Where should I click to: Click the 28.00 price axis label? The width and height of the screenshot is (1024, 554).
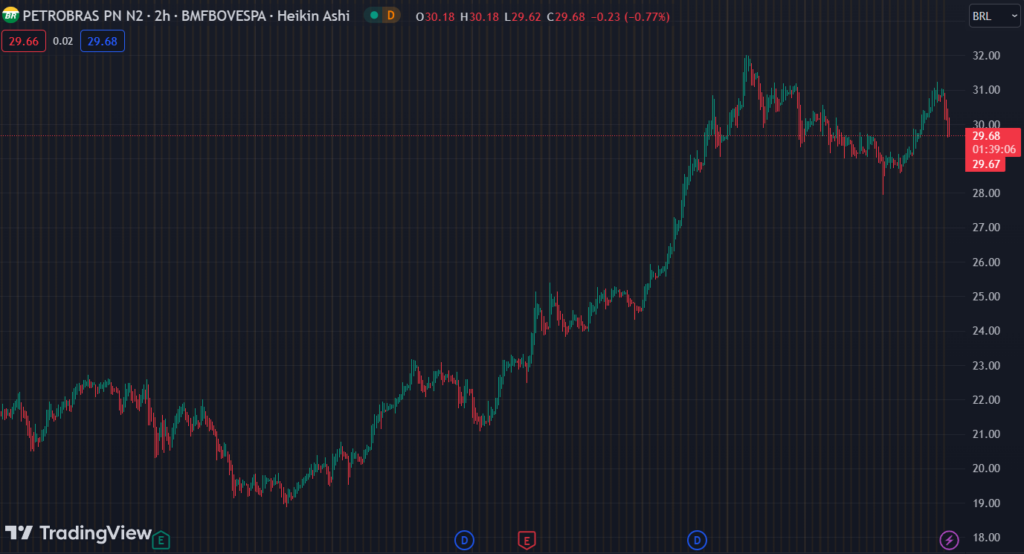[x=986, y=193]
